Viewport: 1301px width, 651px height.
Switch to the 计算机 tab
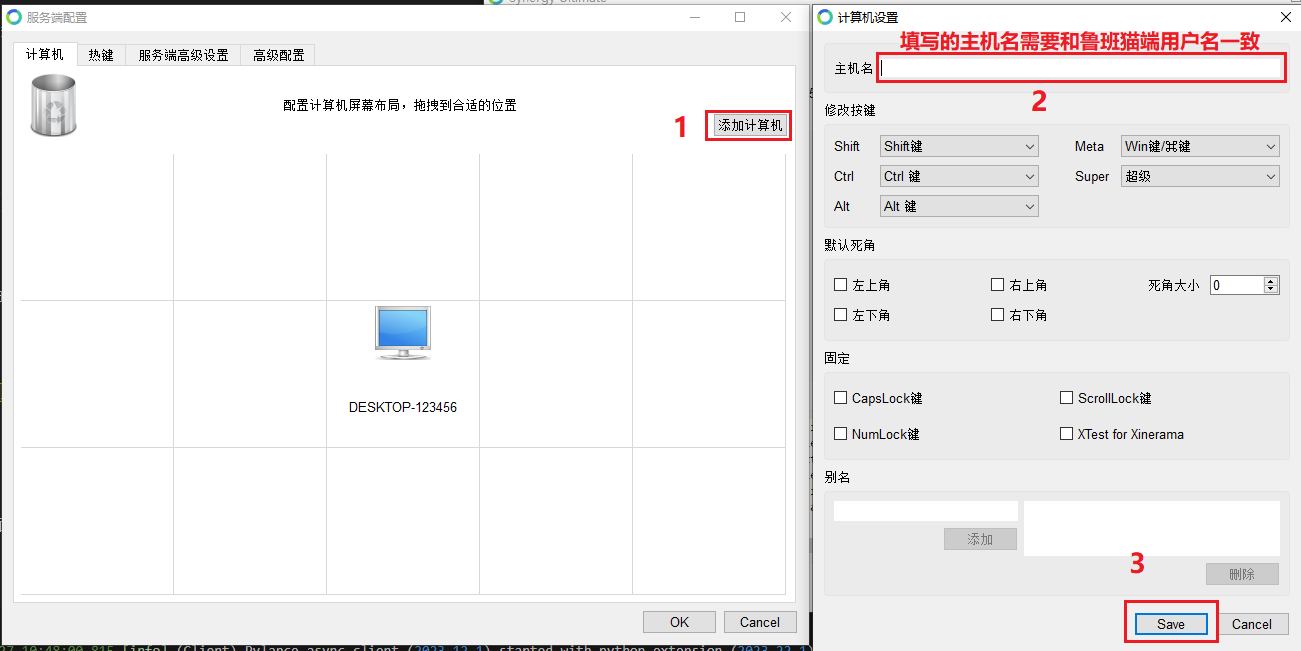[45, 54]
